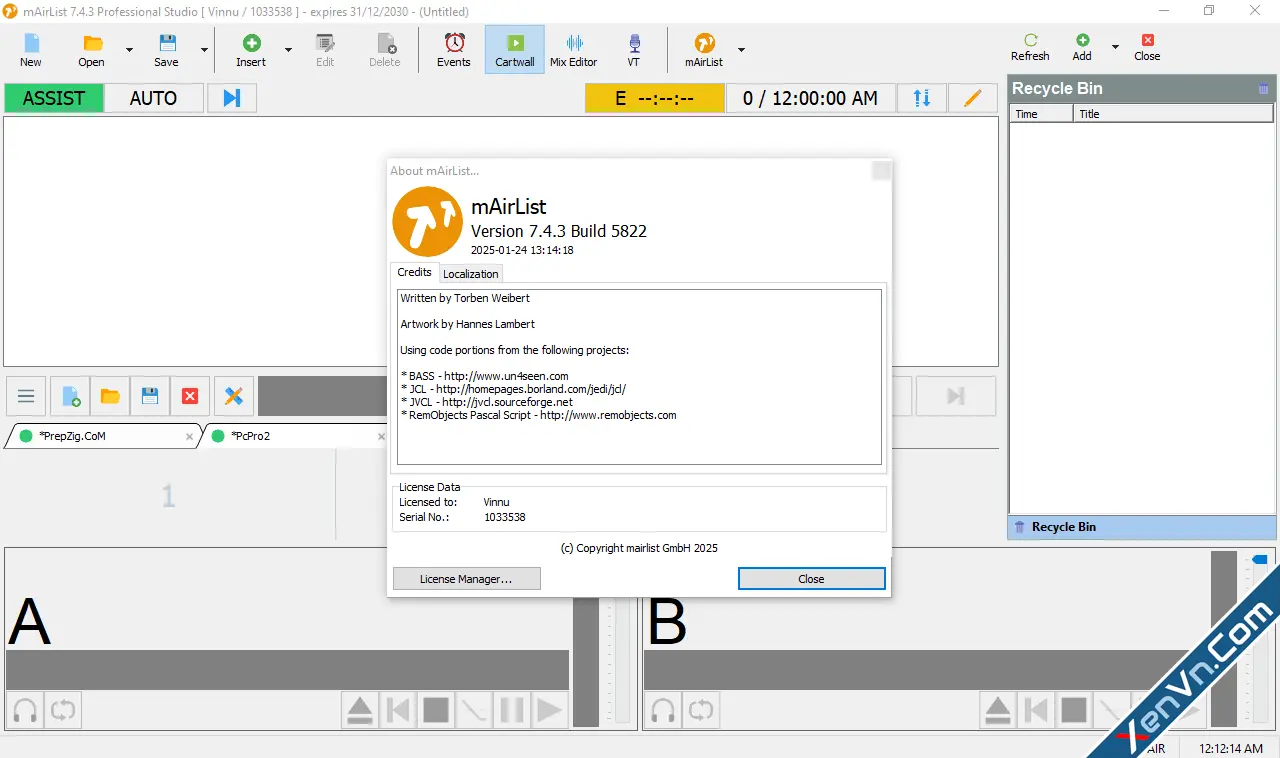This screenshot has height=758, width=1280.
Task: Click the Title column header
Action: tap(1174, 114)
